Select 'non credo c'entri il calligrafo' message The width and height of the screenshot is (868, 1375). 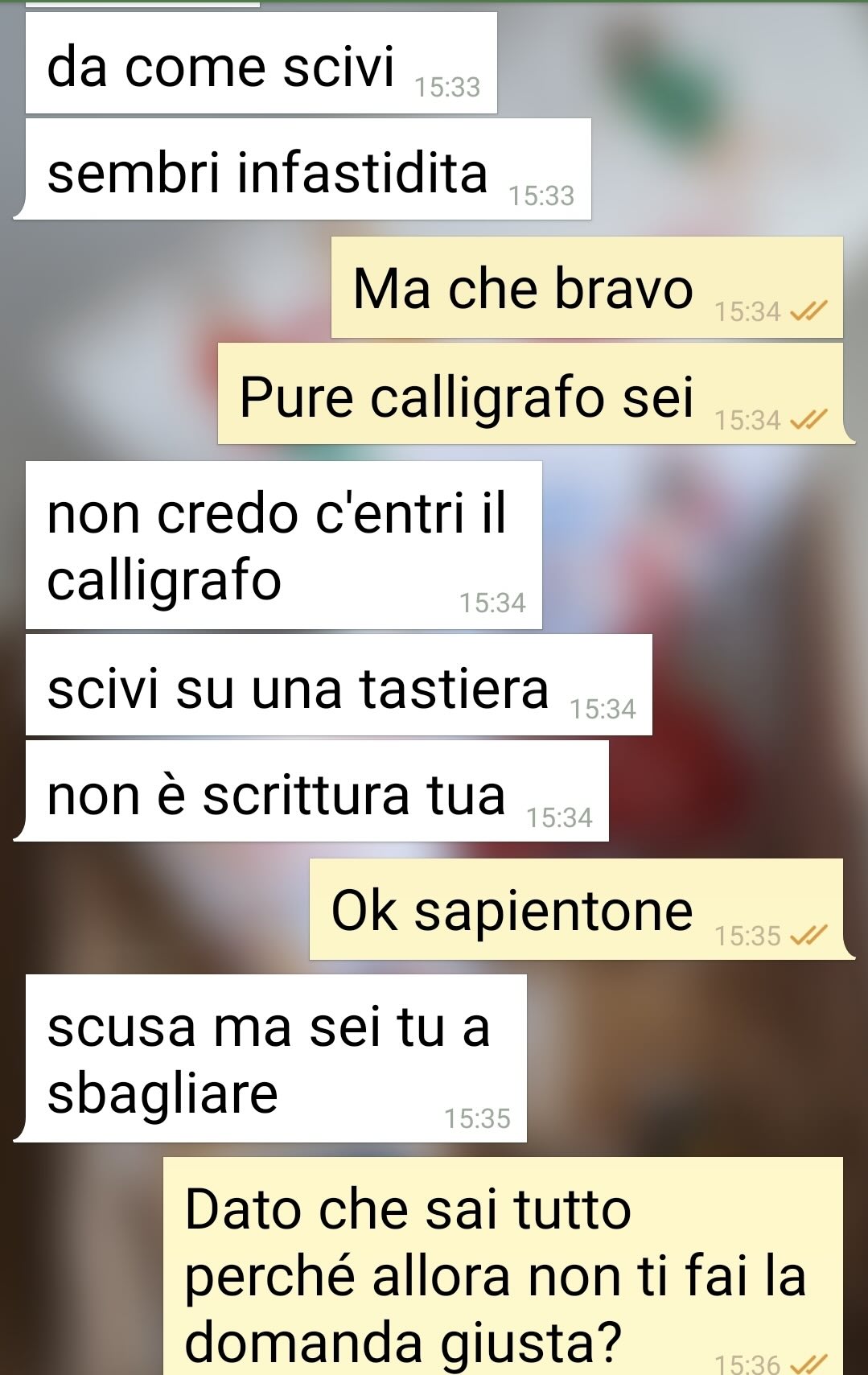coord(284,545)
